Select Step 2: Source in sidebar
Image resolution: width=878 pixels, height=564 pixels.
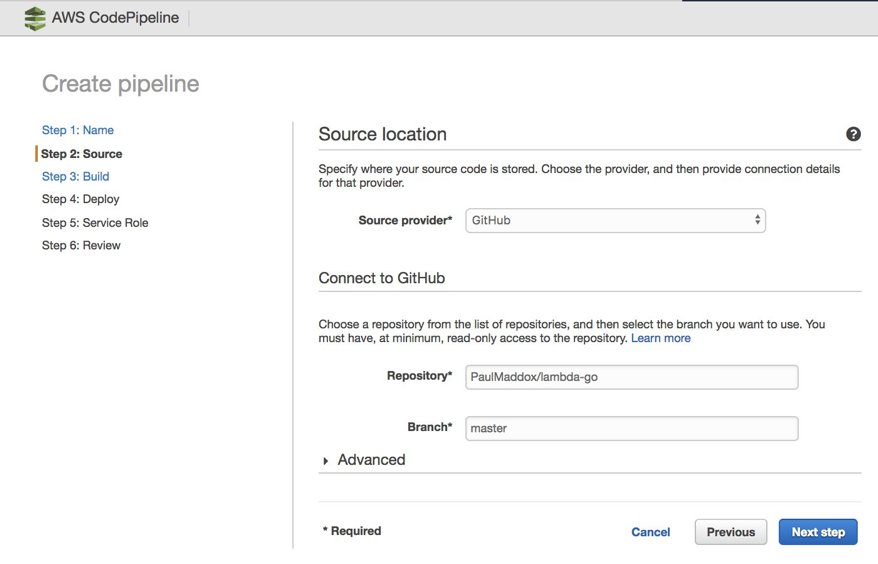coord(82,154)
